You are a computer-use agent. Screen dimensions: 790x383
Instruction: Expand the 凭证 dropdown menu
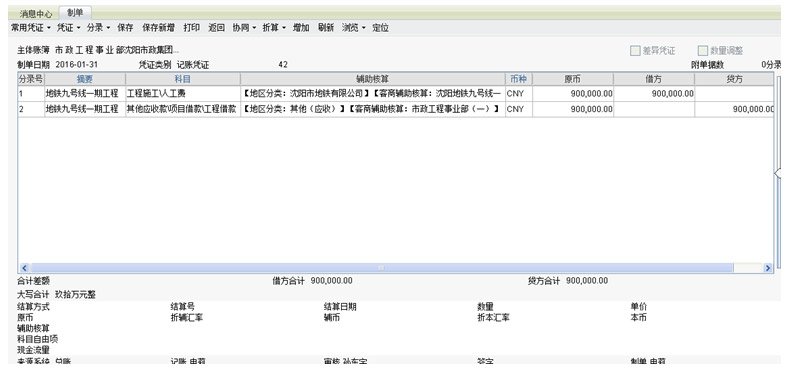[x=68, y=28]
